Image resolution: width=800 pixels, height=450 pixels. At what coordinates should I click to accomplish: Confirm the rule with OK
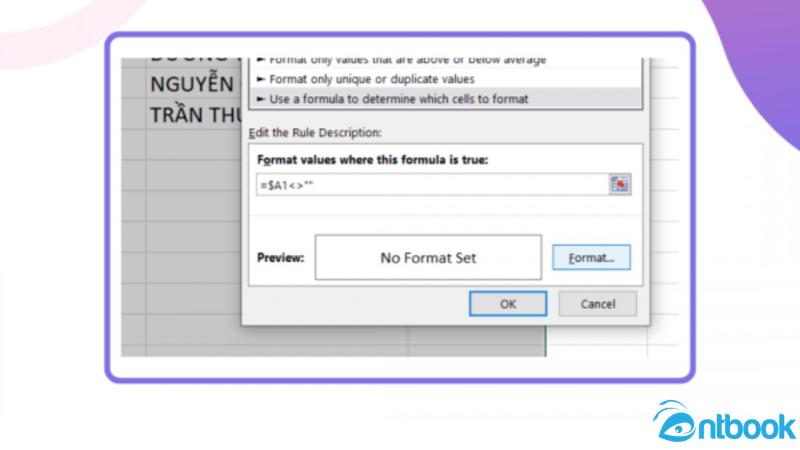[x=508, y=304]
